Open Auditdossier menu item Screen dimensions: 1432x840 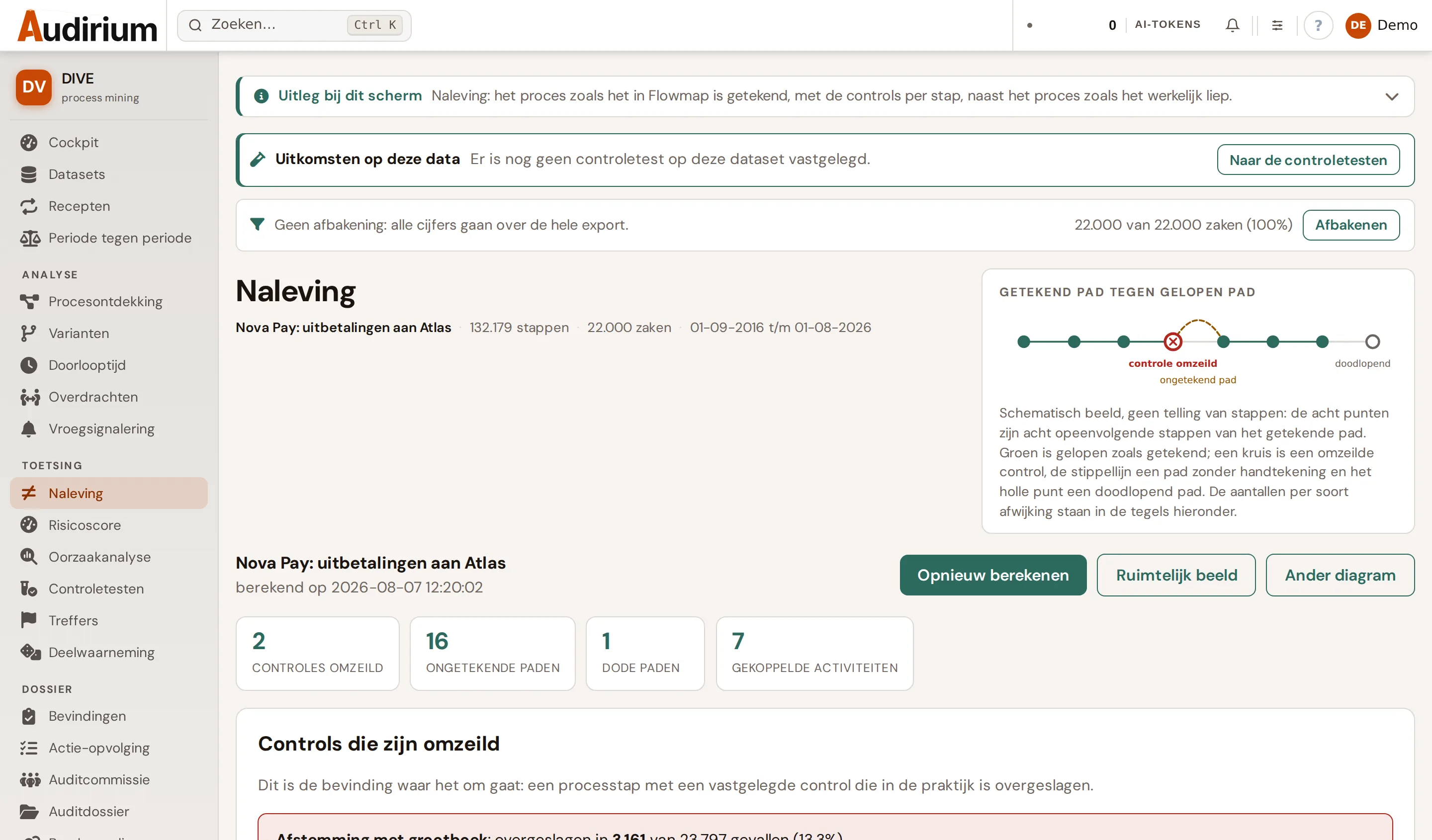click(x=108, y=811)
